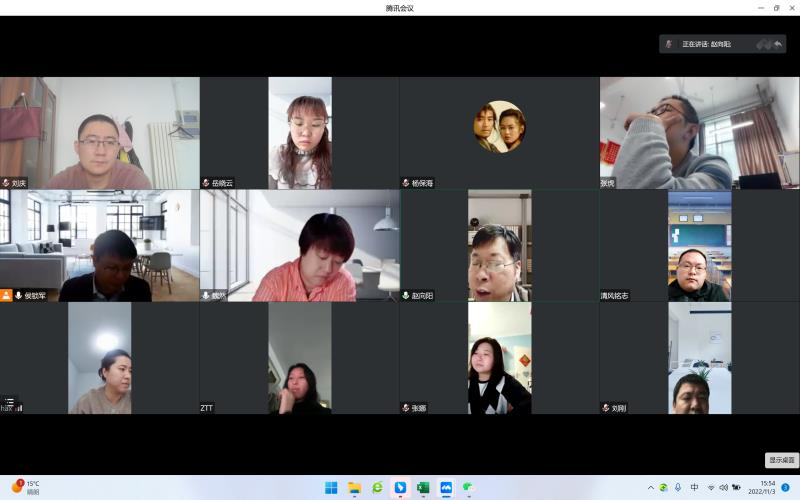Image resolution: width=800 pixels, height=500 pixels.
Task: Select 岳晓云's video tile
Action: [299, 133]
